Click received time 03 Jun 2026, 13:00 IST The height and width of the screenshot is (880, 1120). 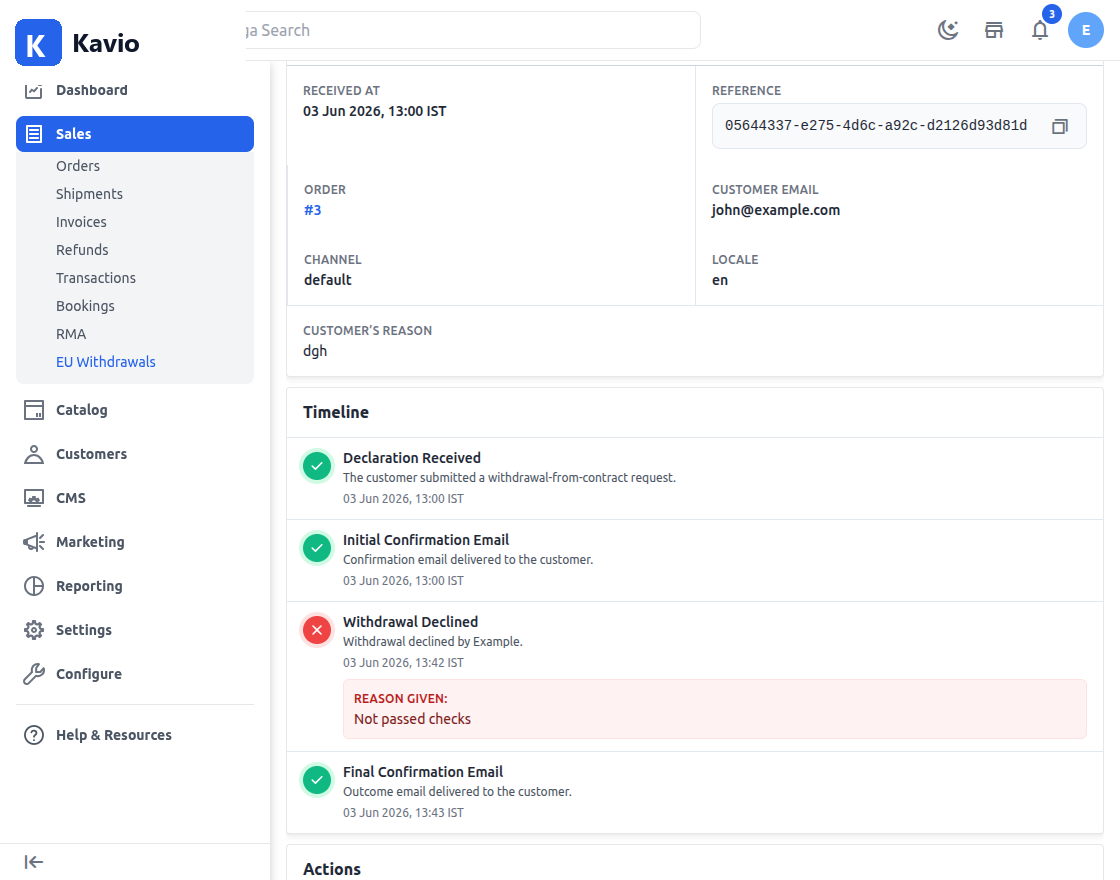374,111
